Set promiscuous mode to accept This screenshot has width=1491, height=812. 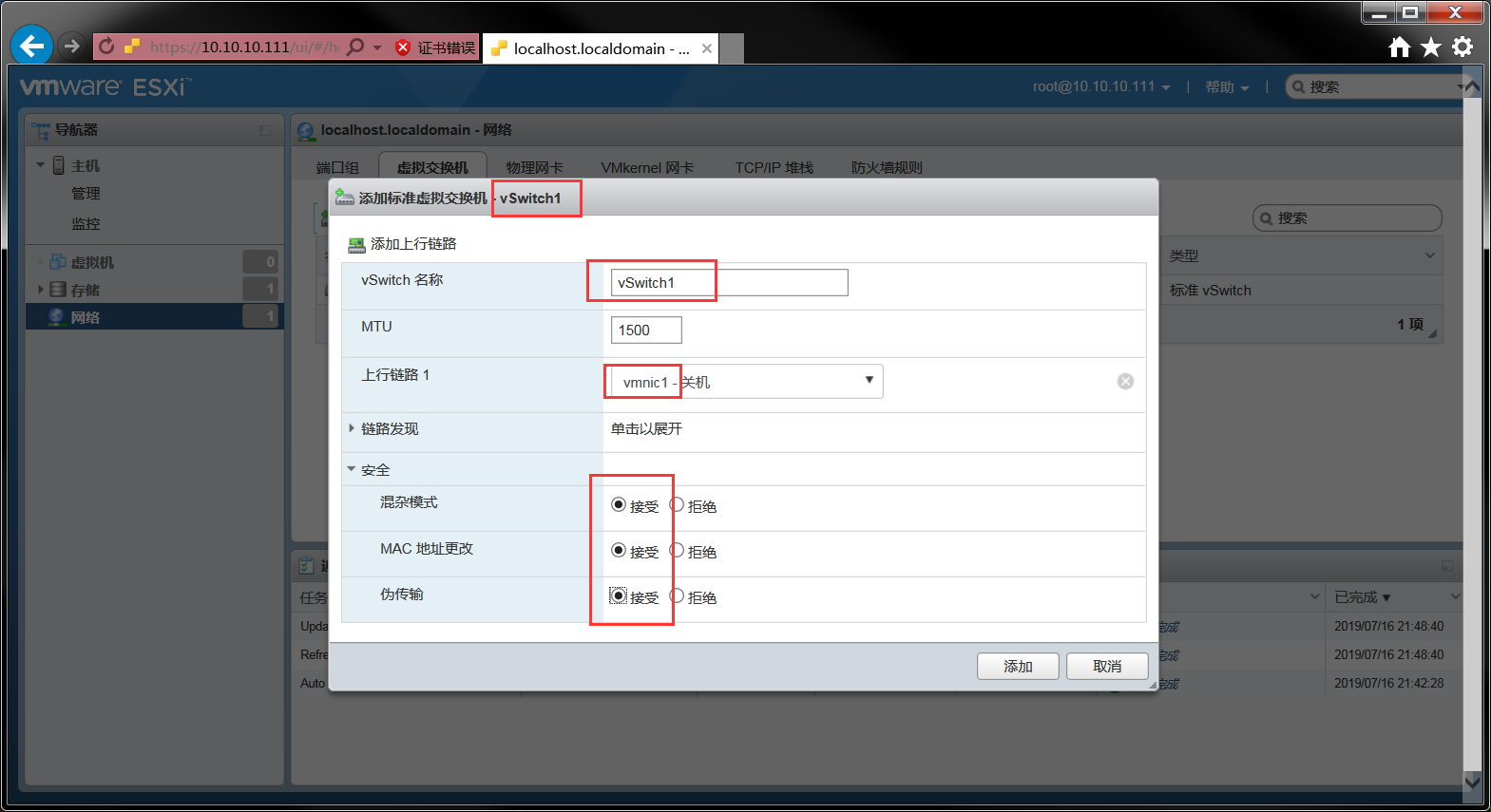619,504
